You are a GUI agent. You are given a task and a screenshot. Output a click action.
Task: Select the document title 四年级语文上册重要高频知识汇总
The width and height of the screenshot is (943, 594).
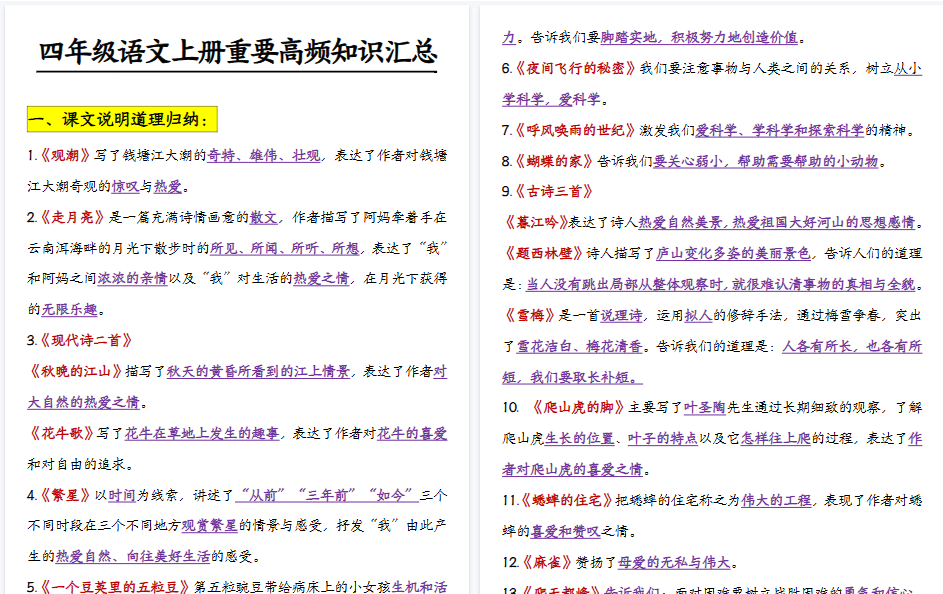[240, 38]
